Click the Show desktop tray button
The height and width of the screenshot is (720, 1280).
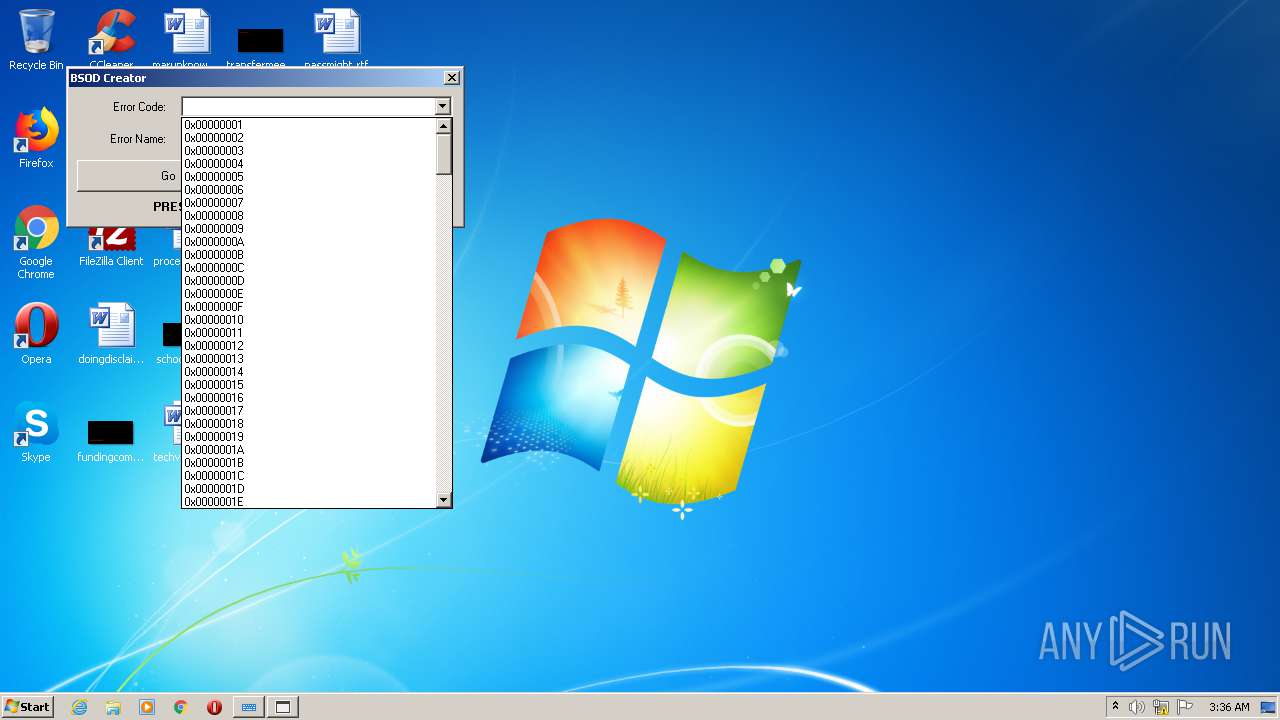point(1268,707)
